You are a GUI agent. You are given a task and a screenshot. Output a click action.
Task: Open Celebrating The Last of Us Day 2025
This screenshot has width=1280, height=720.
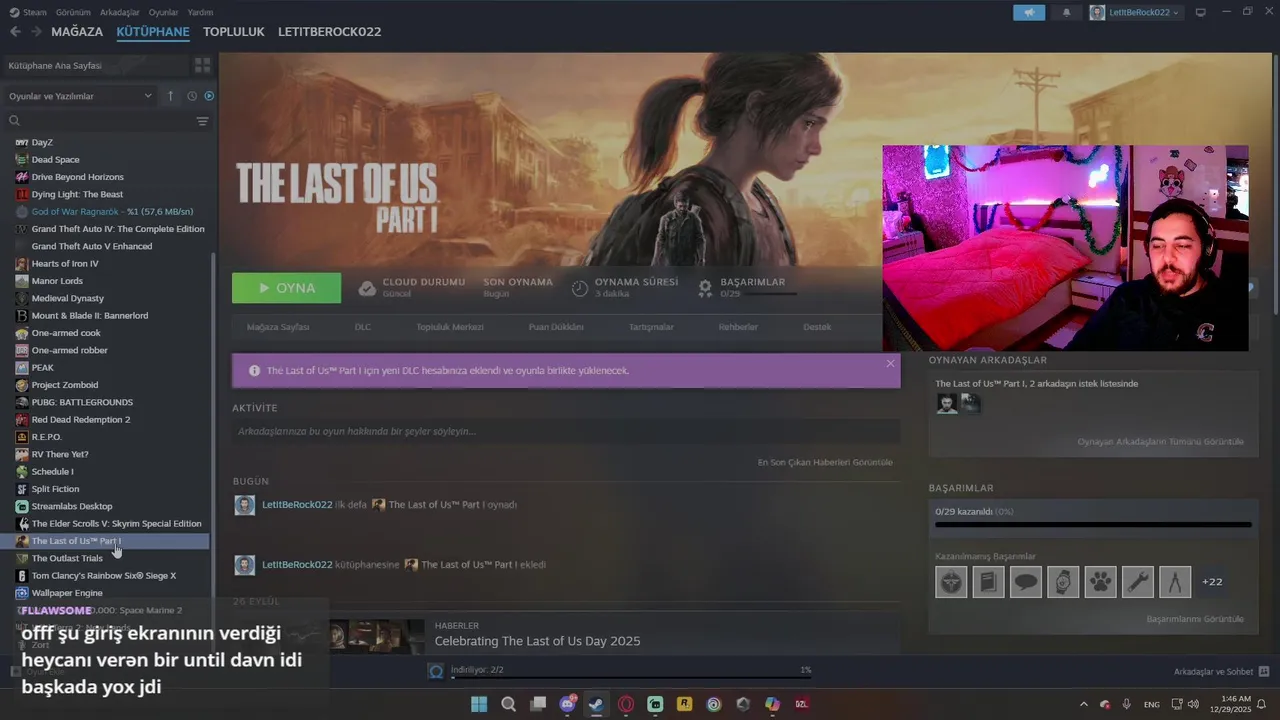[x=537, y=641]
